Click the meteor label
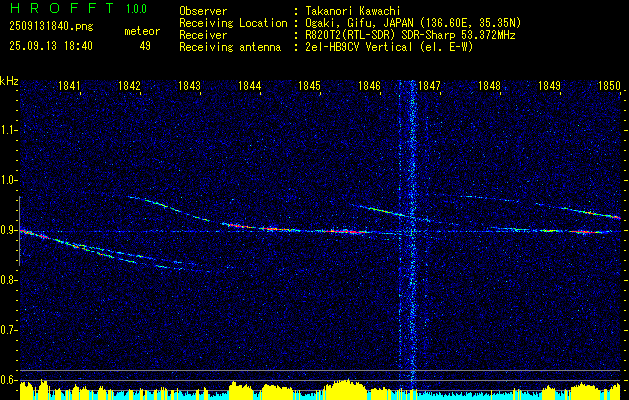The height and width of the screenshot is (400, 629). coord(142,31)
